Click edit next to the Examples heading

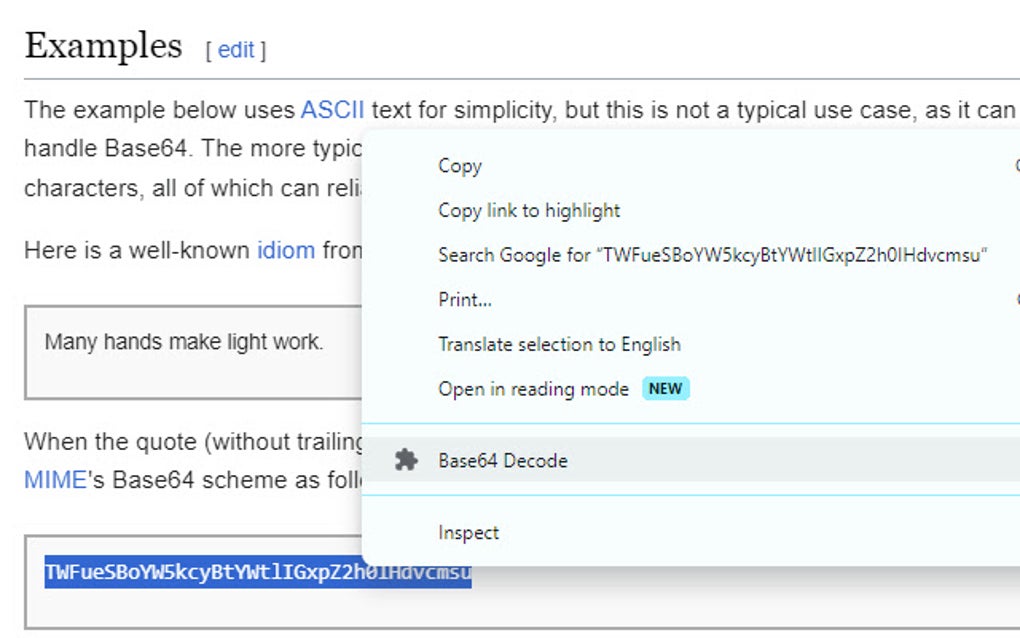click(237, 50)
